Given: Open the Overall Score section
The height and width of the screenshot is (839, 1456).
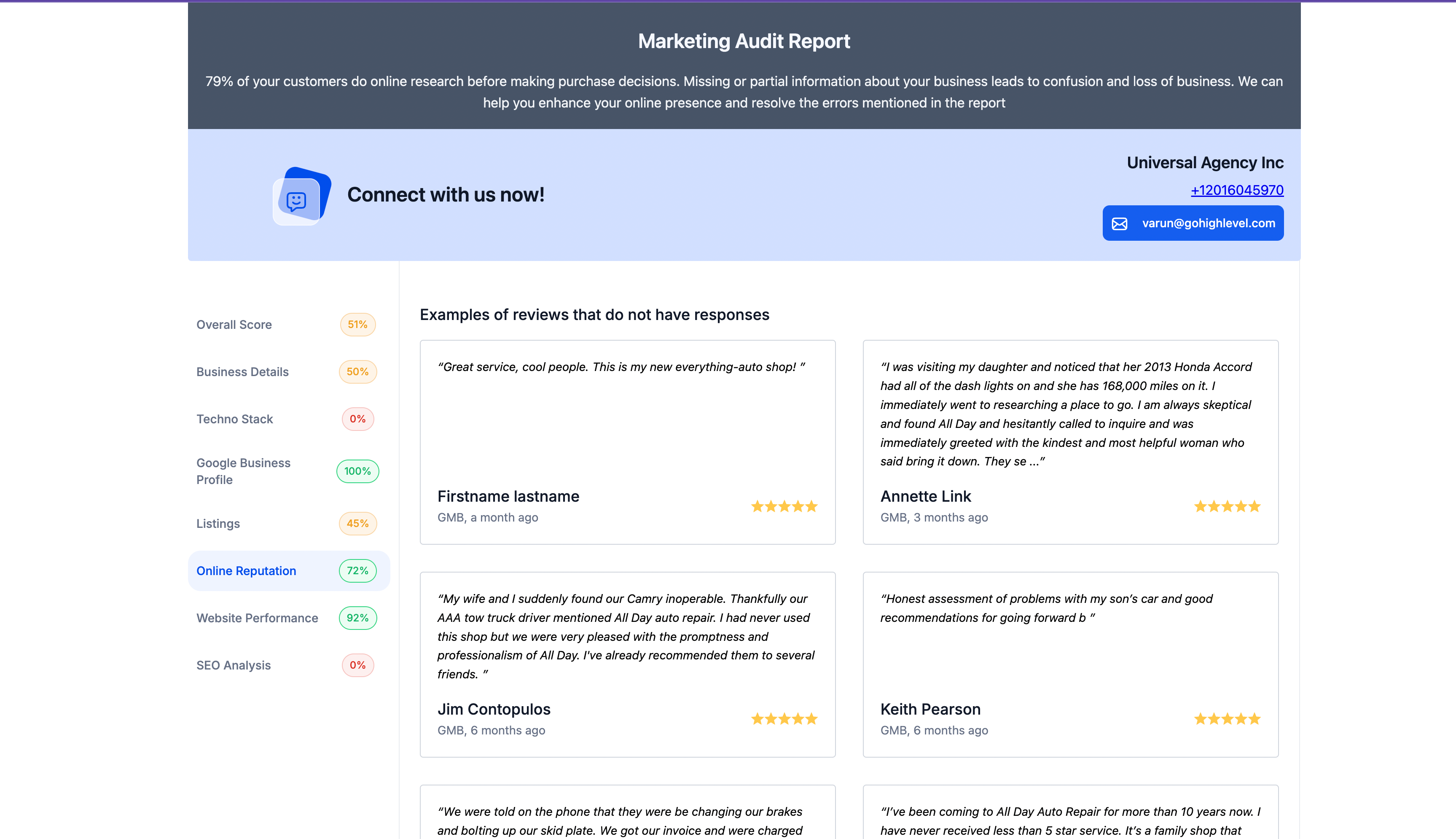Looking at the screenshot, I should tap(234, 324).
